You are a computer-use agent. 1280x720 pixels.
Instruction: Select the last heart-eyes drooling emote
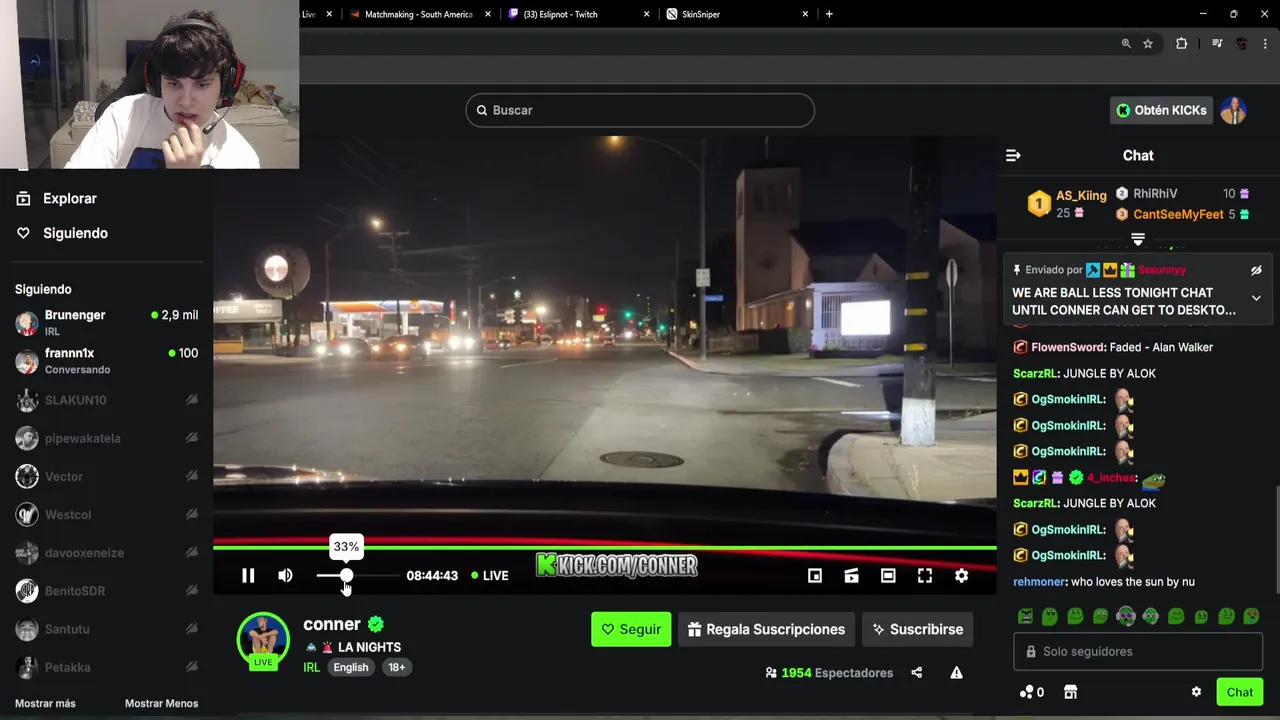(x=1251, y=616)
